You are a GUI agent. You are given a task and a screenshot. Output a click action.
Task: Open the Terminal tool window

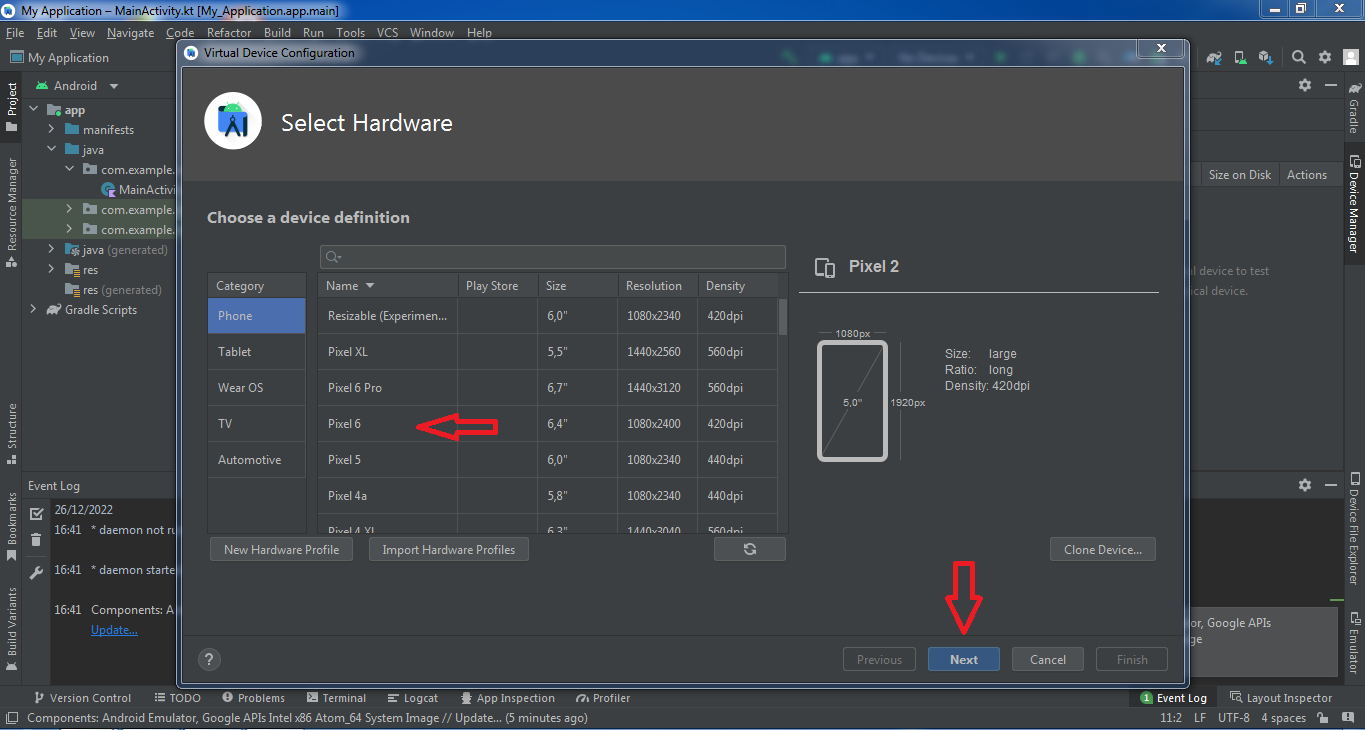336,698
